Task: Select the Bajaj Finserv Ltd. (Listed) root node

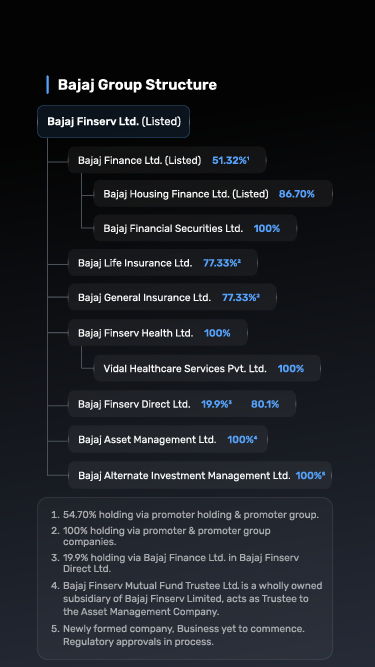Action: pyautogui.click(x=114, y=122)
